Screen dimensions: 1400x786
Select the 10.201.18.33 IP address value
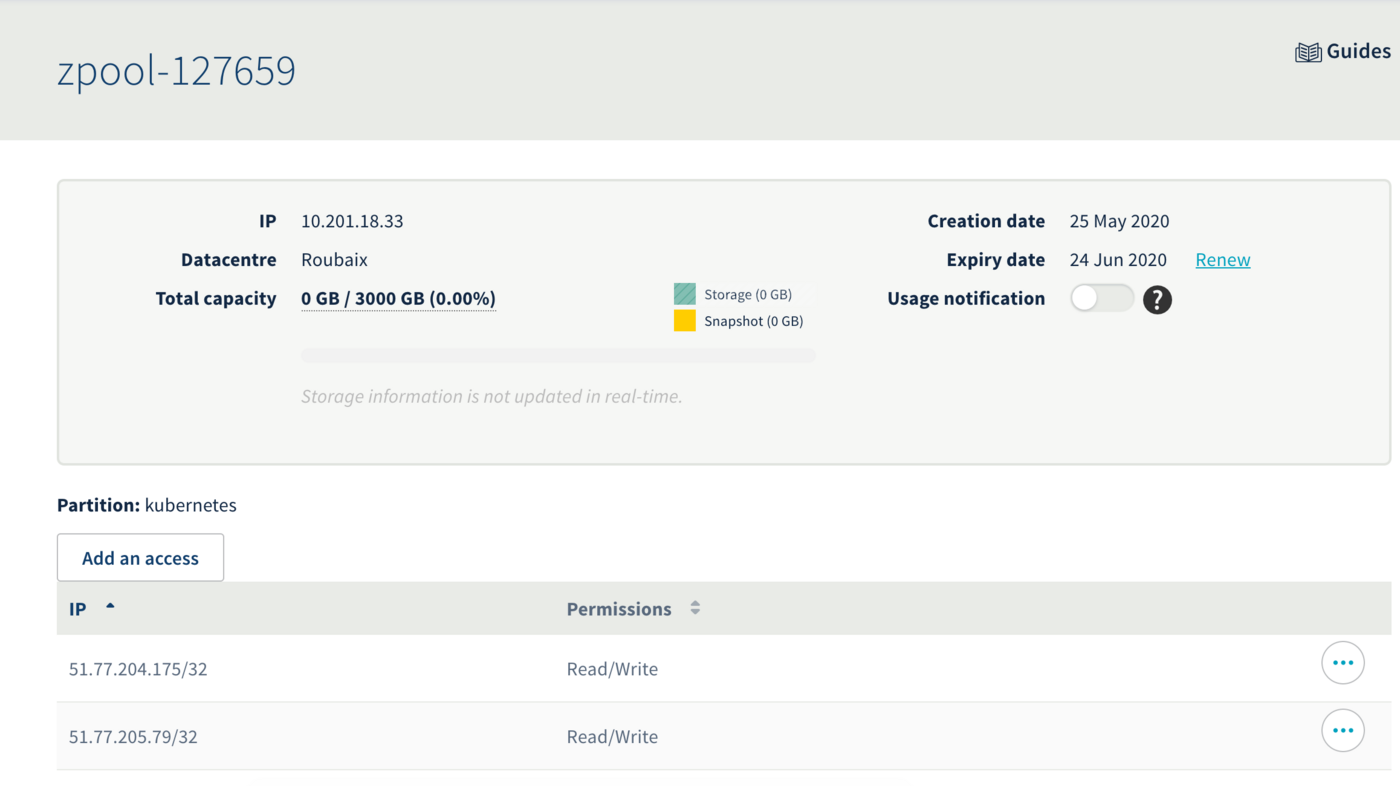tap(352, 222)
